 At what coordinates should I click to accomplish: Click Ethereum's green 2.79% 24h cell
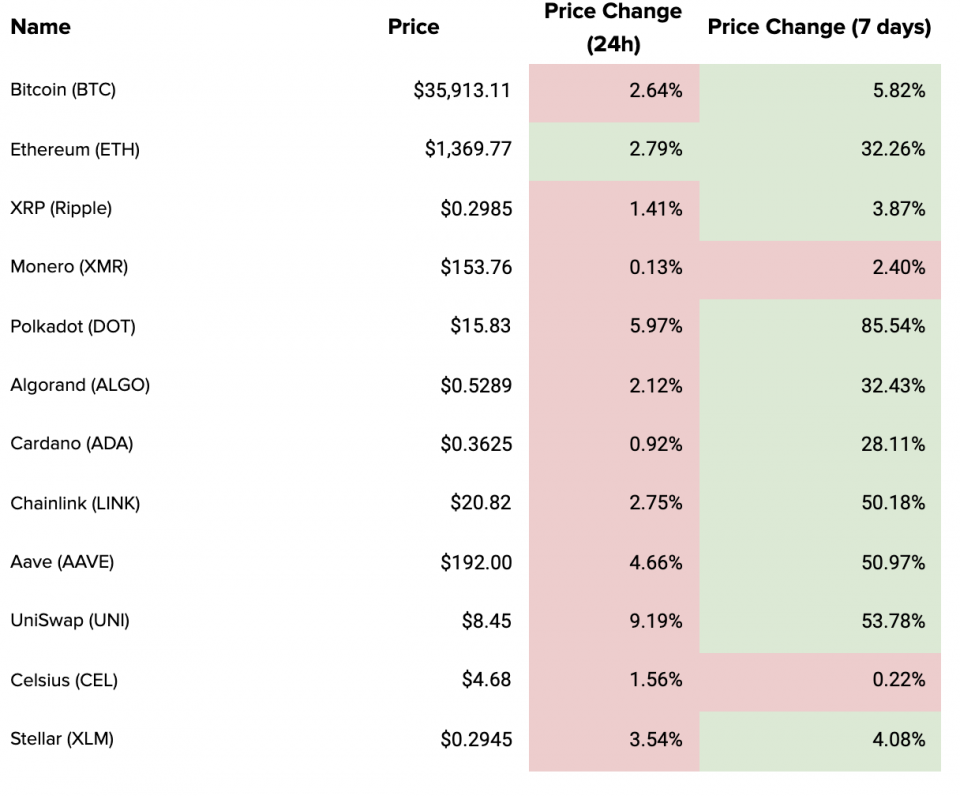[x=655, y=150]
